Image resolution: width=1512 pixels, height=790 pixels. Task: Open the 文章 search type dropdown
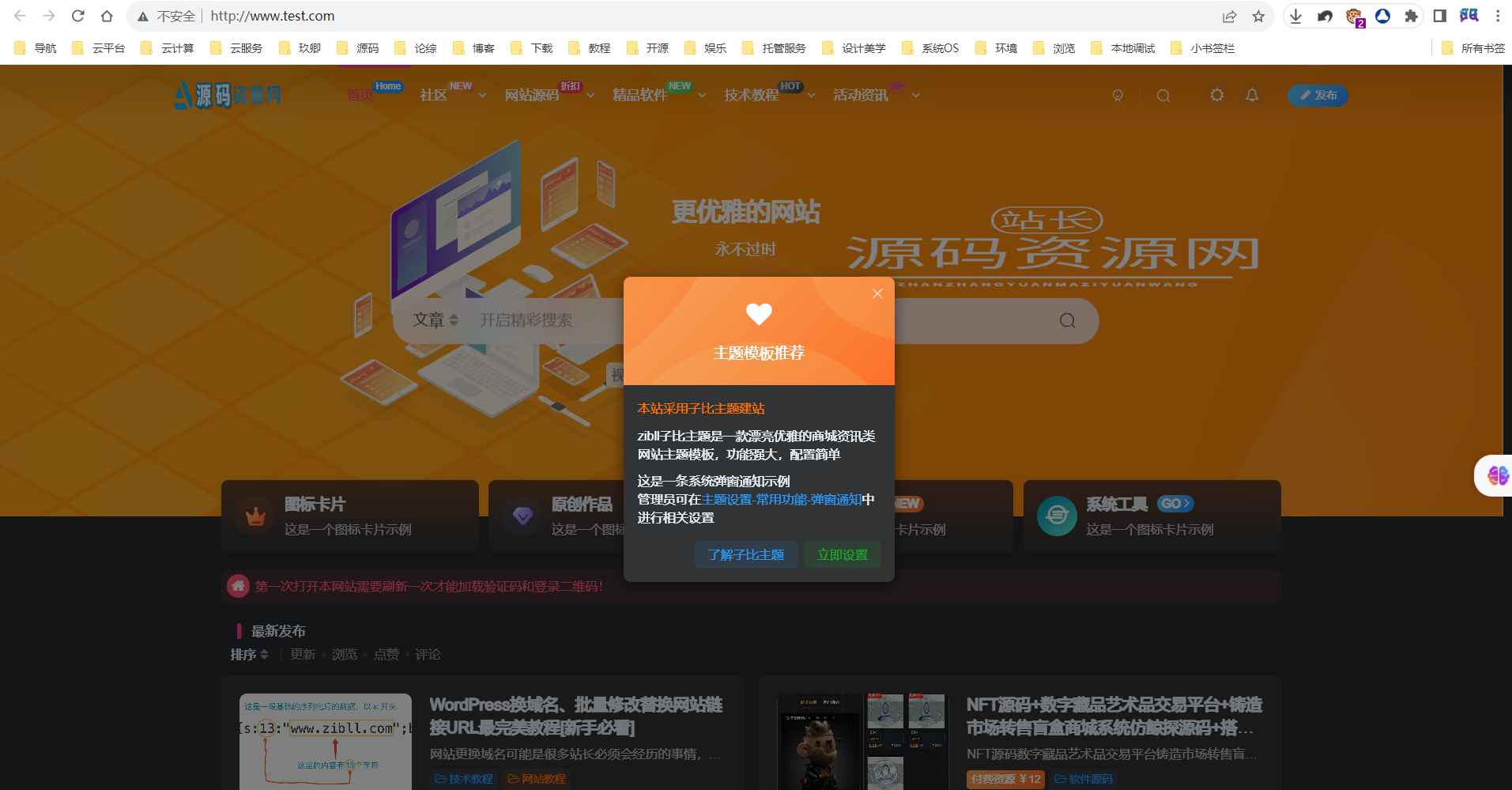[x=436, y=320]
